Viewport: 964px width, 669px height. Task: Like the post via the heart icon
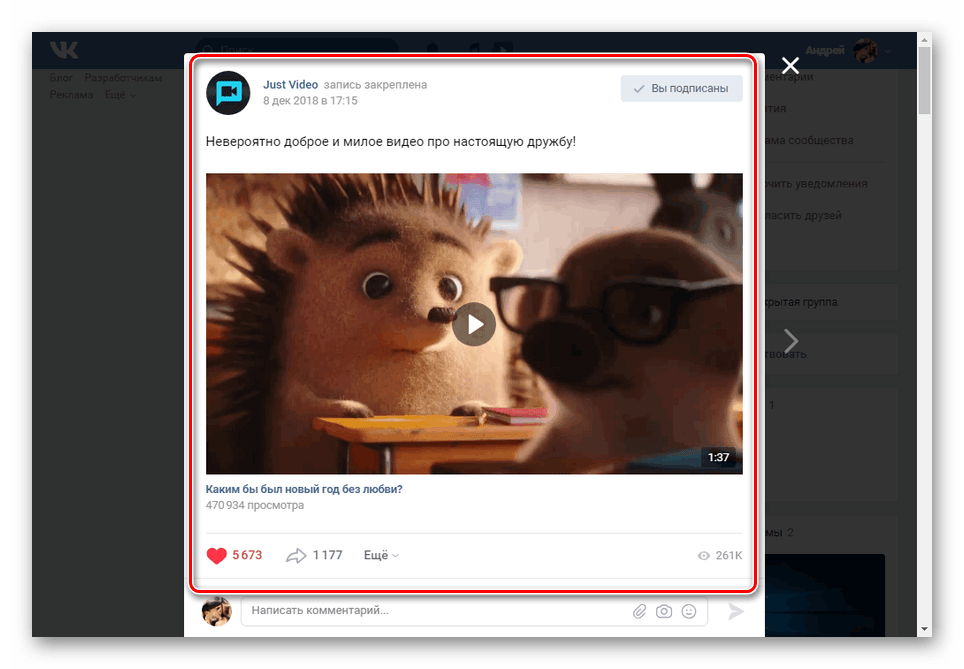(x=216, y=555)
